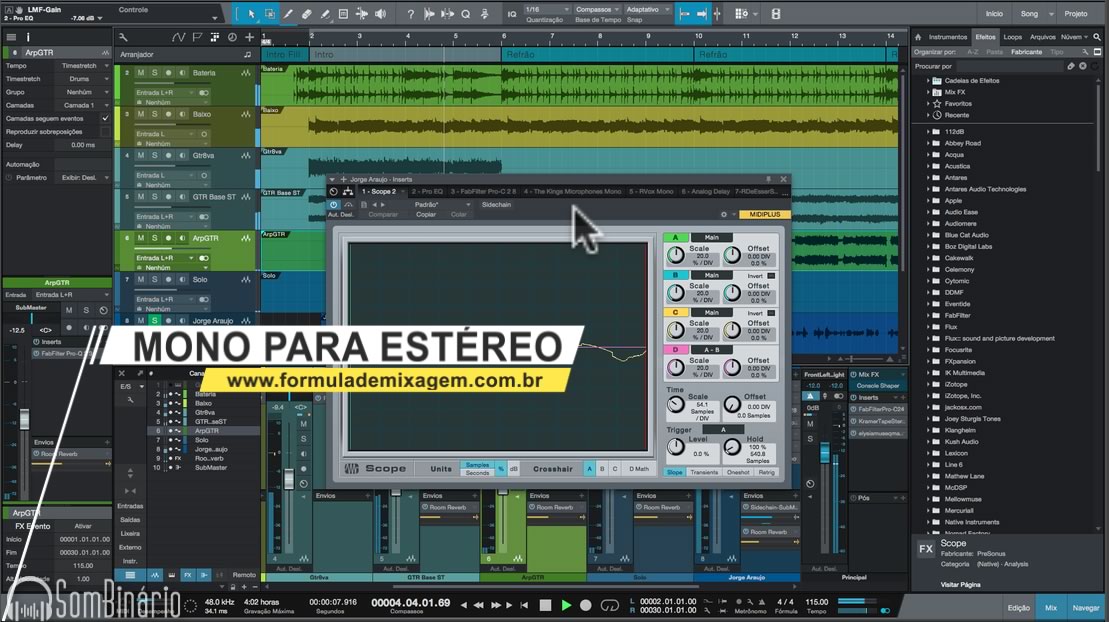Screen dimensions: 1109x622
Task: Mute the Bateria track
Action: pos(141,73)
